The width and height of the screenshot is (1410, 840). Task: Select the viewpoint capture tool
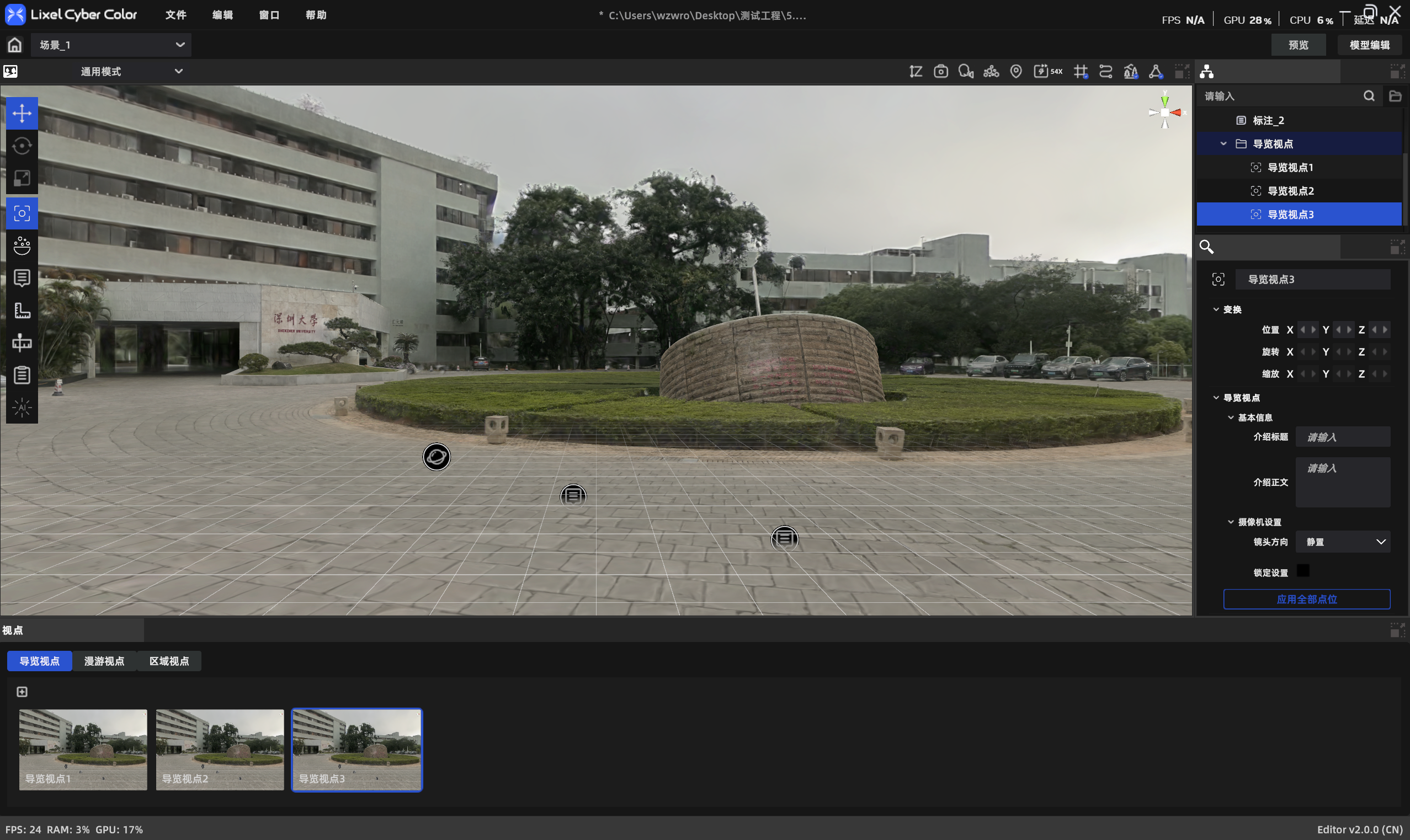coord(22,213)
